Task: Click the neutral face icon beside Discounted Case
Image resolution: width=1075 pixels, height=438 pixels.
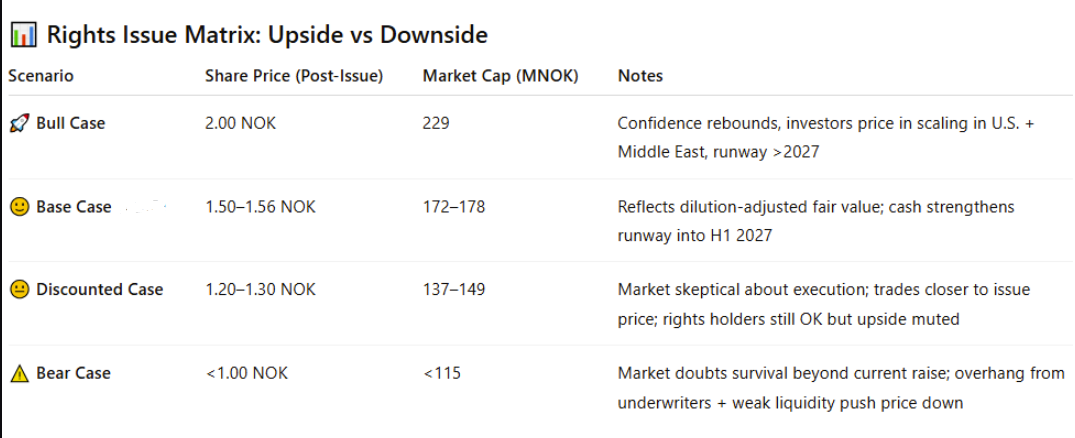Action: (x=20, y=290)
